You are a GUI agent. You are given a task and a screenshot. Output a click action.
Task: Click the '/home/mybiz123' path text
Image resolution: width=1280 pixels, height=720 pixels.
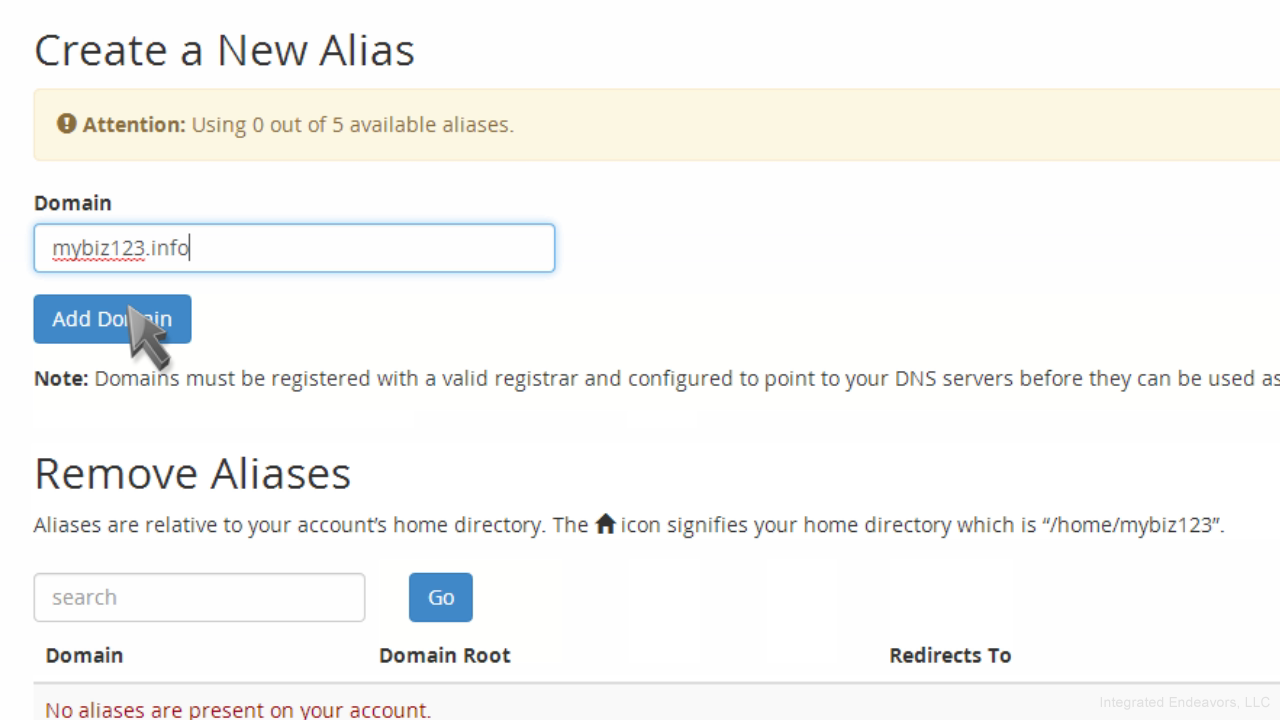(1132, 525)
